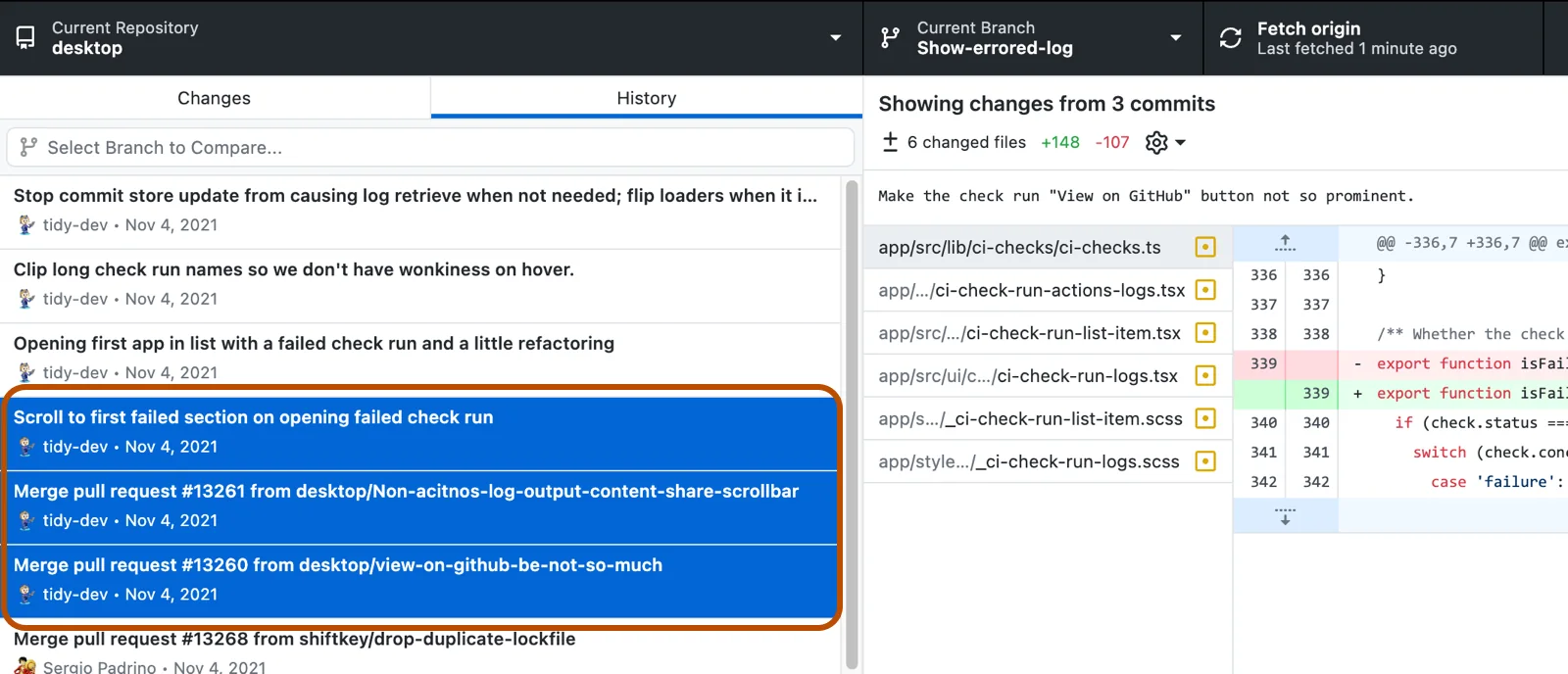1568x674 pixels.
Task: Expand diff context downward
Action: tap(1285, 516)
